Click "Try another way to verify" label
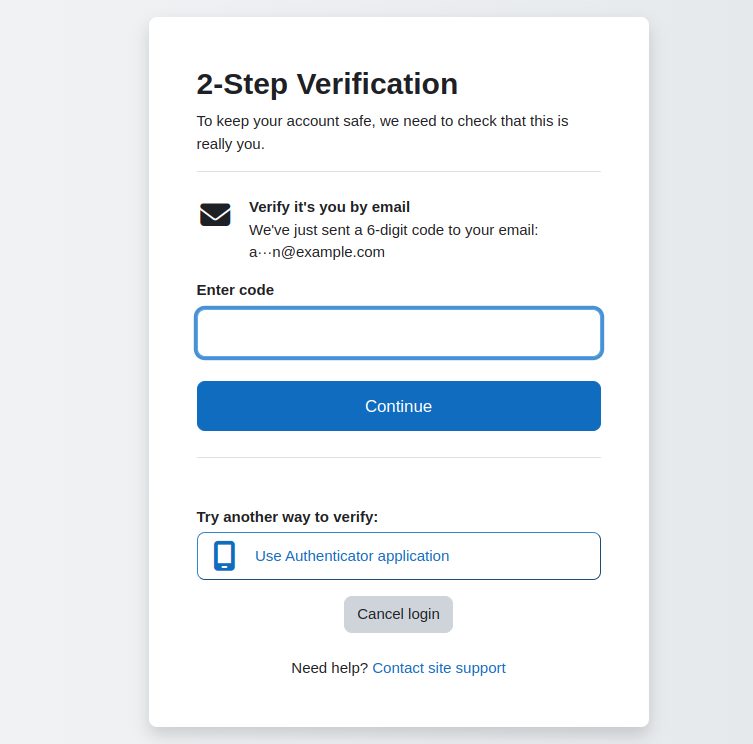 tap(287, 517)
